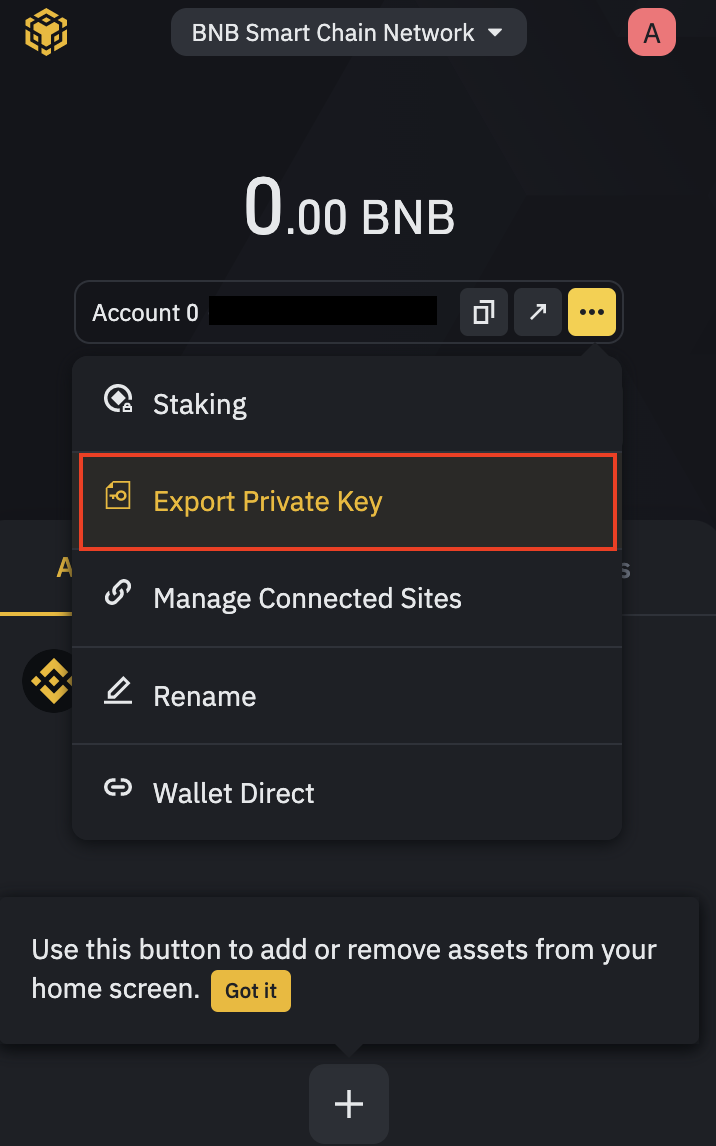Click the chain-link icon beside Manage Connected Sites
Image resolution: width=716 pixels, height=1146 pixels.
pos(118,593)
